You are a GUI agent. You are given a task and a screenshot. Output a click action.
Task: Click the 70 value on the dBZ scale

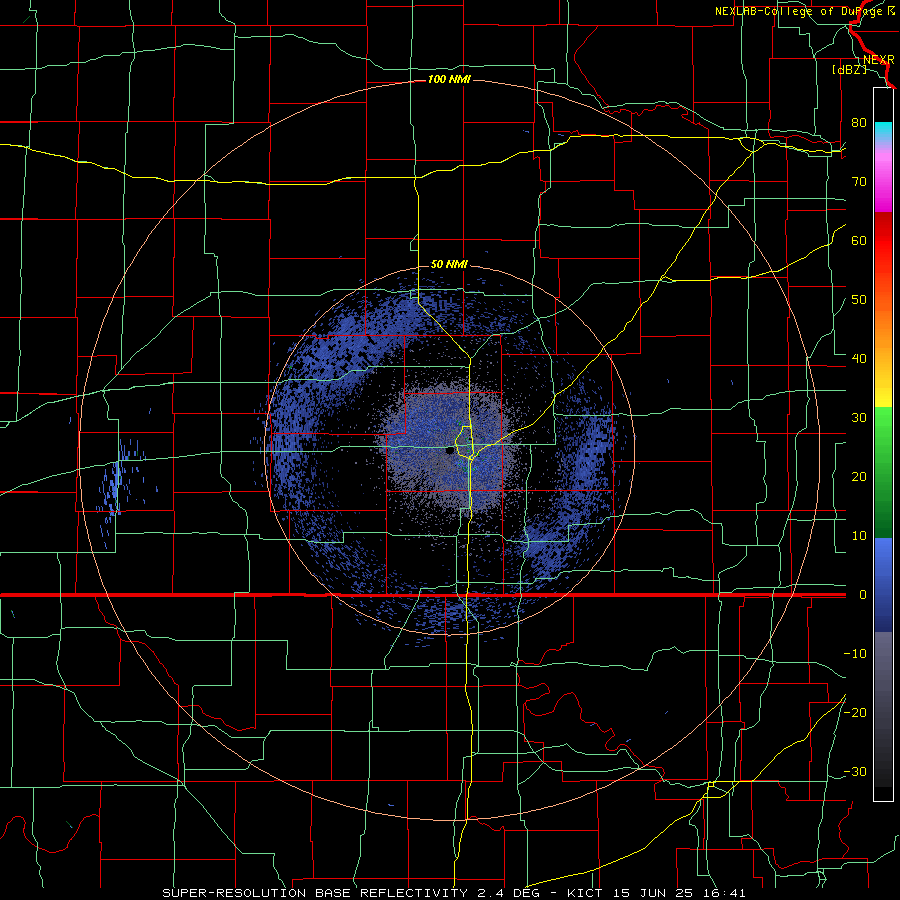click(859, 182)
